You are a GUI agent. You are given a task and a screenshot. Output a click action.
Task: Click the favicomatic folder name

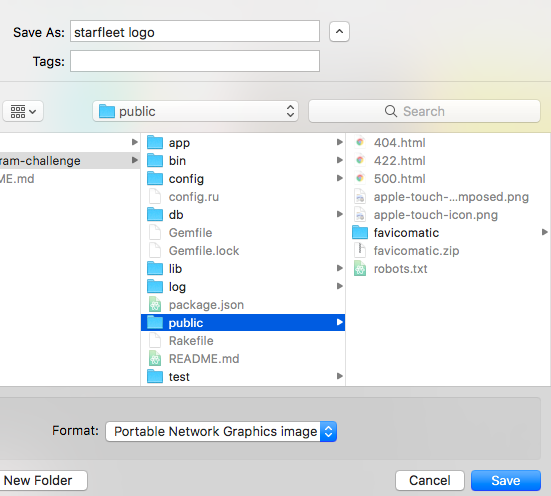pos(406,233)
